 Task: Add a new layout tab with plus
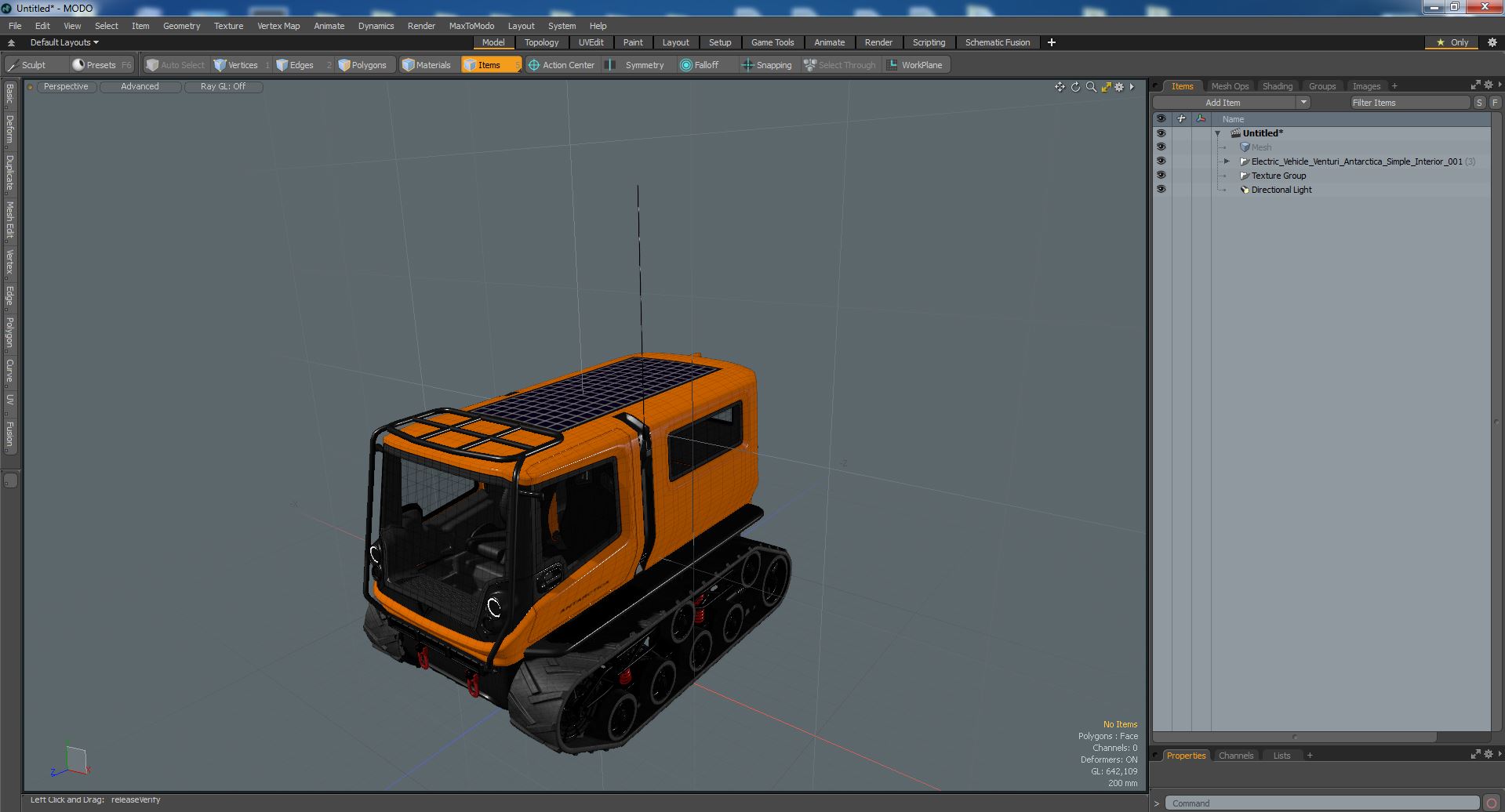1052,42
